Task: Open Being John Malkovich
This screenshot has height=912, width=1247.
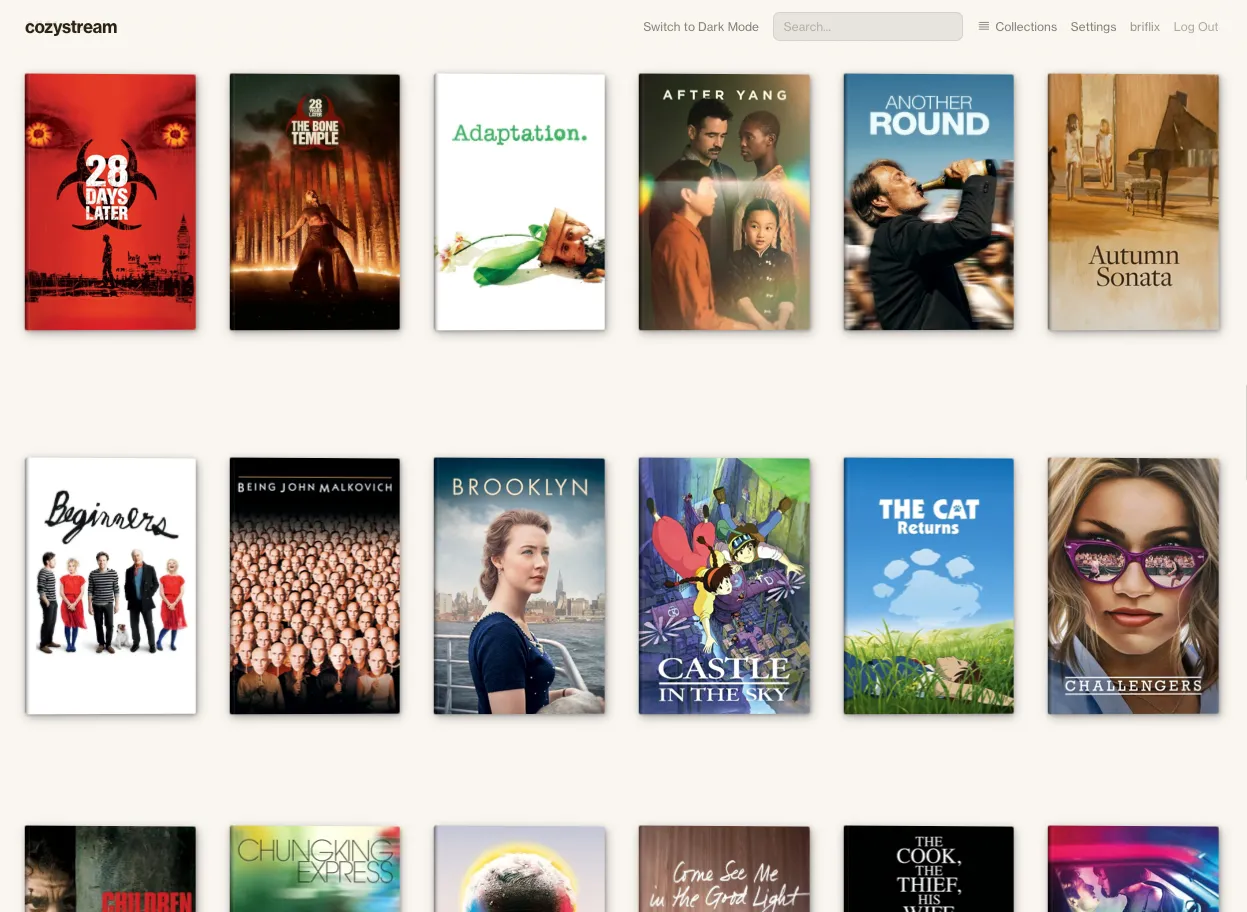Action: [314, 585]
